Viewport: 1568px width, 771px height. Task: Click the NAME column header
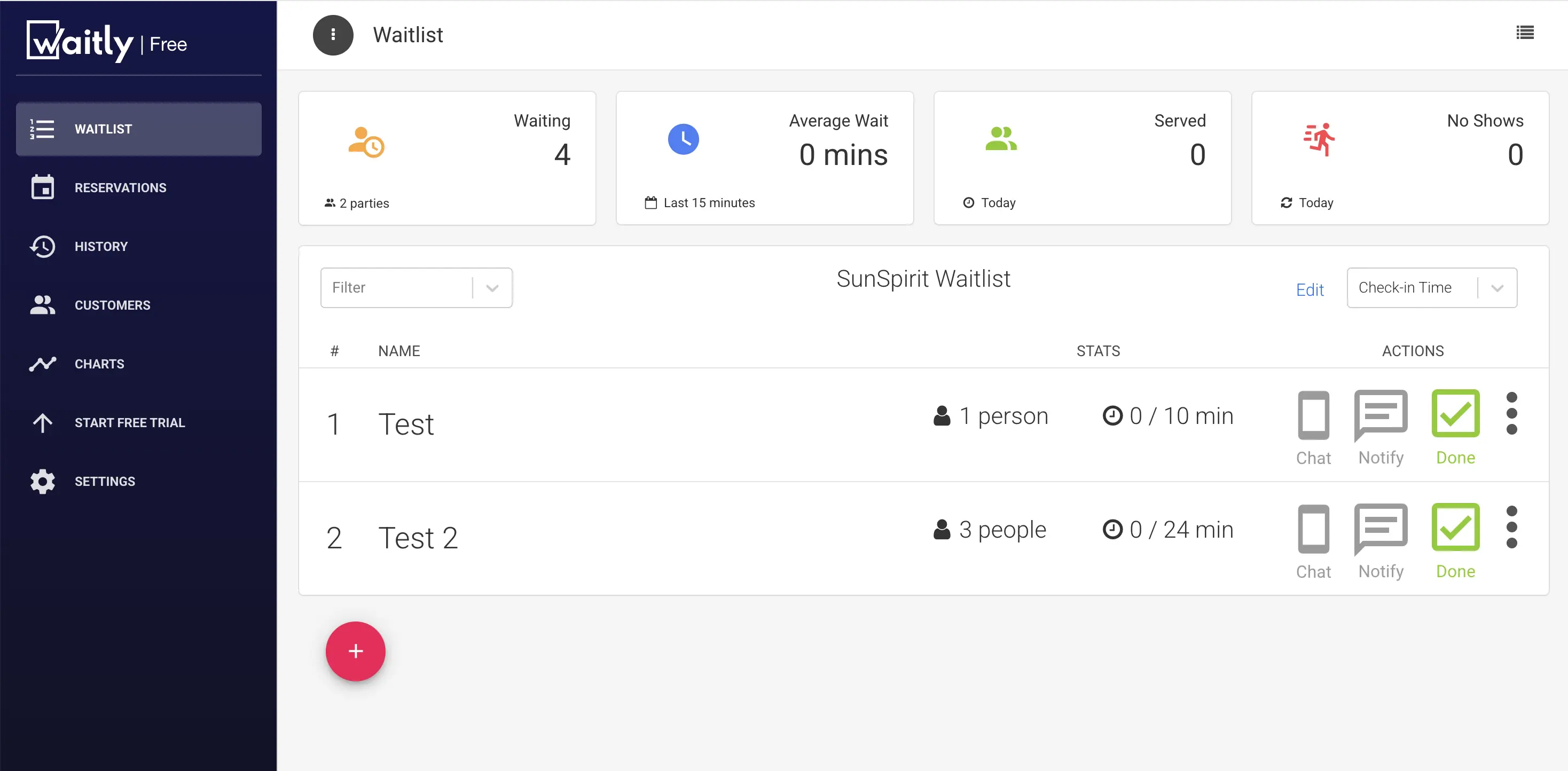[399, 351]
